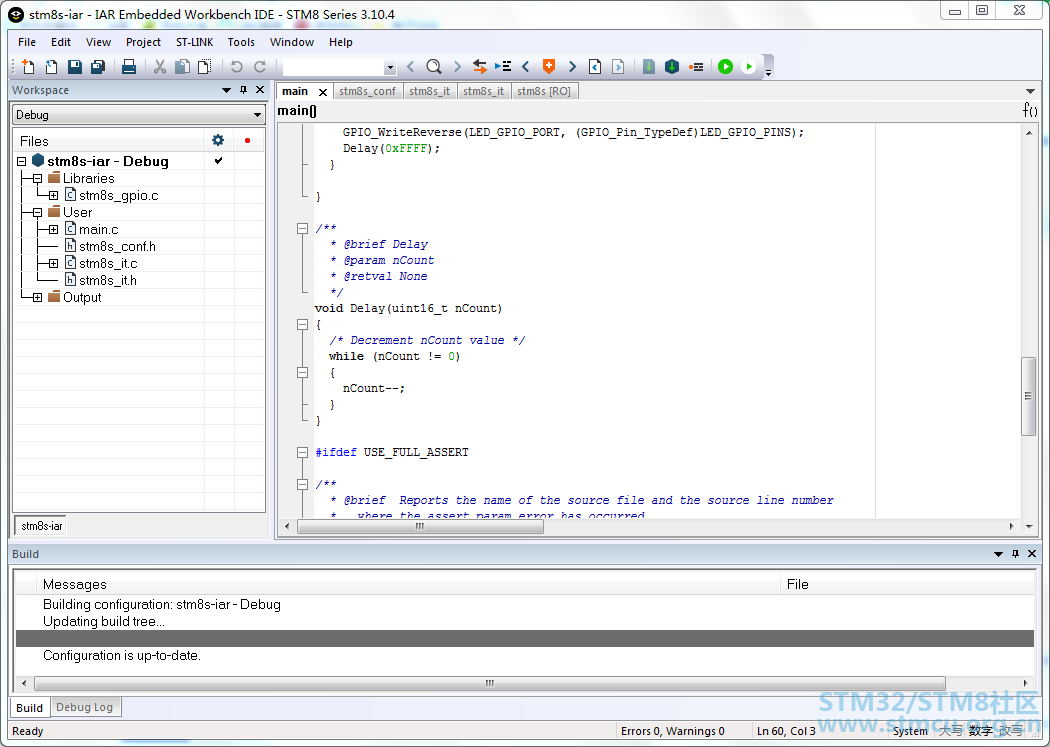
Task: Open the Workspace panel menu arrow
Action: click(226, 90)
